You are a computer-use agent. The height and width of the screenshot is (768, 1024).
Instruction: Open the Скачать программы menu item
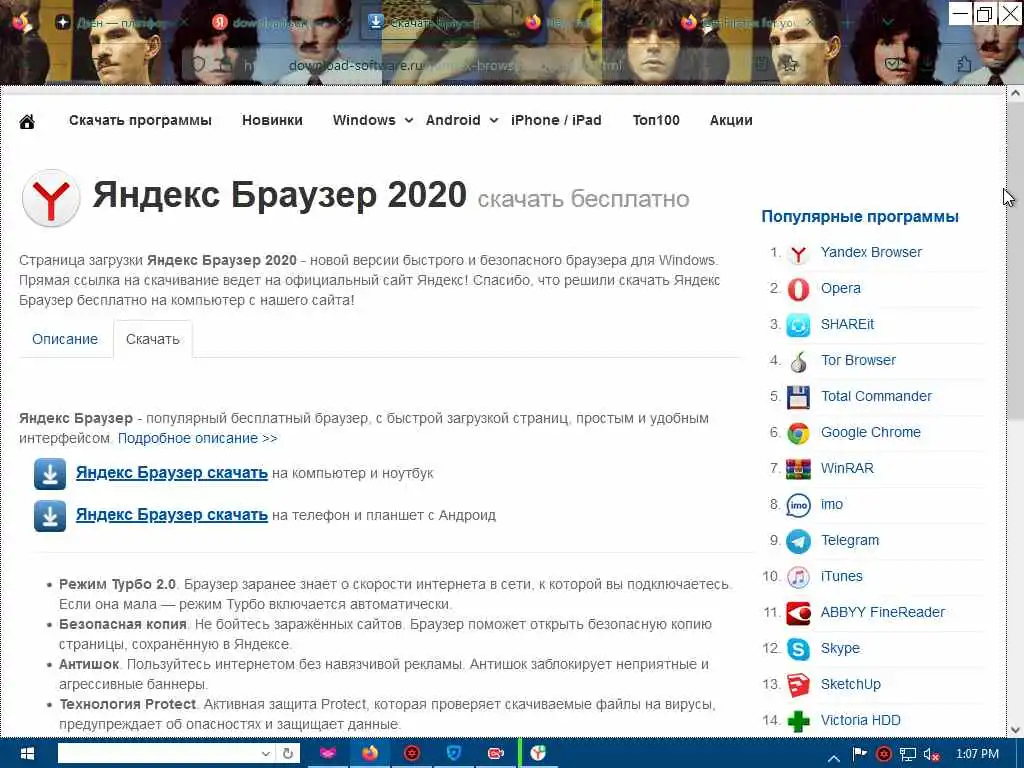(140, 120)
